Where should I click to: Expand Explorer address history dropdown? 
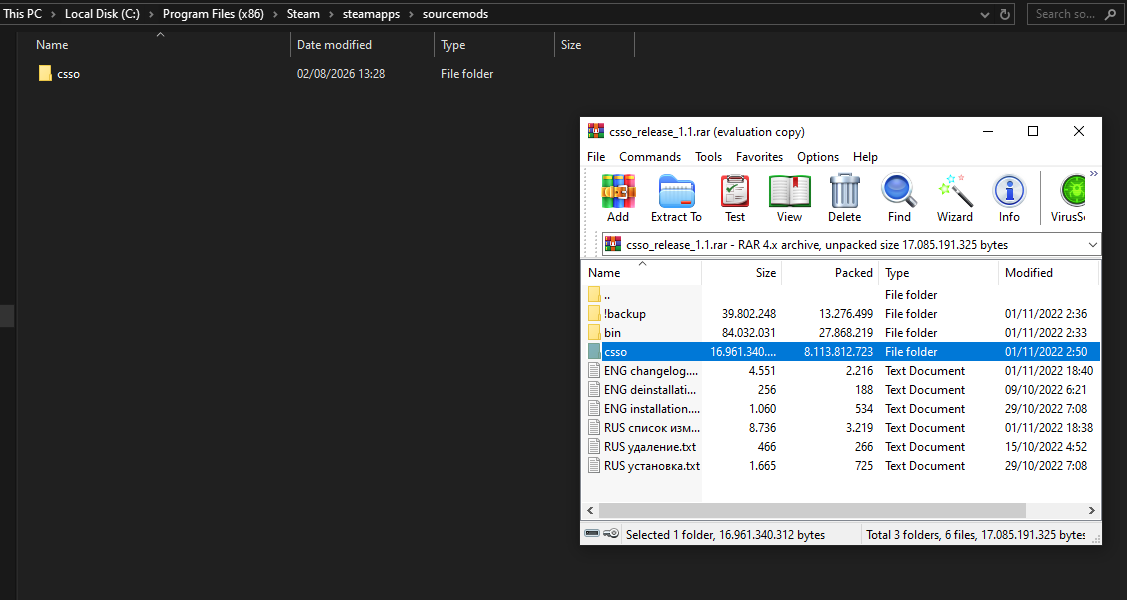click(985, 14)
